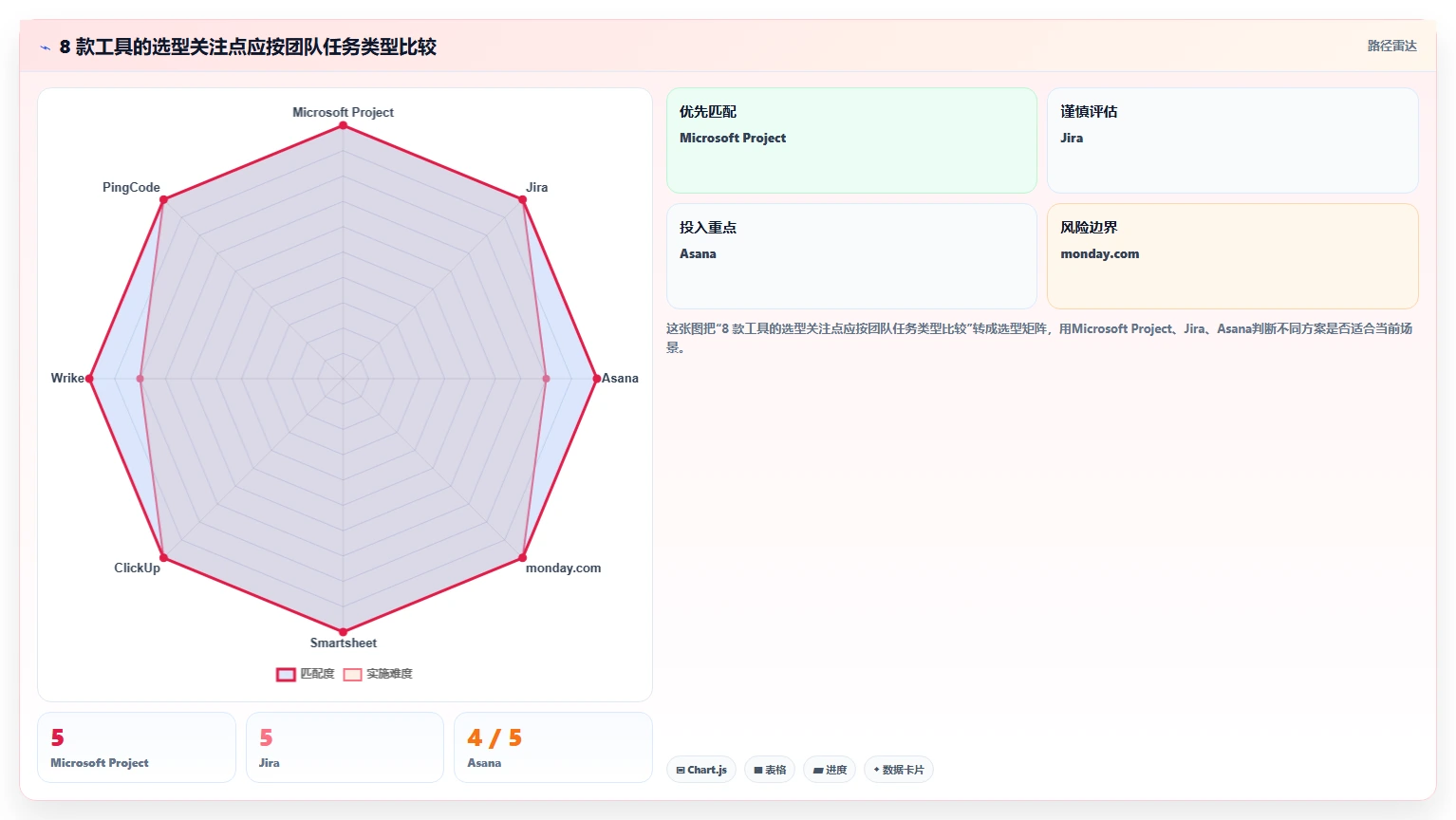Select the 数据卡片 tag
The image size is (1456, 820).
click(899, 770)
